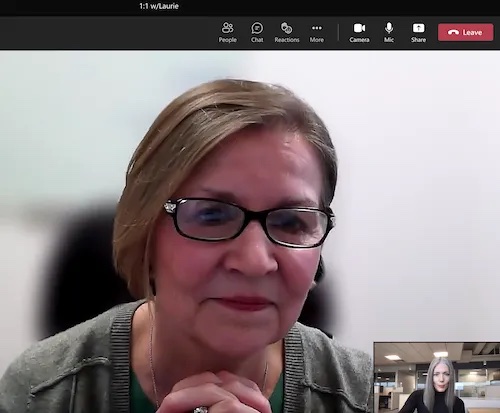The image size is (500, 413).
Task: Click the divider between More and Camera
Action: pos(338,32)
